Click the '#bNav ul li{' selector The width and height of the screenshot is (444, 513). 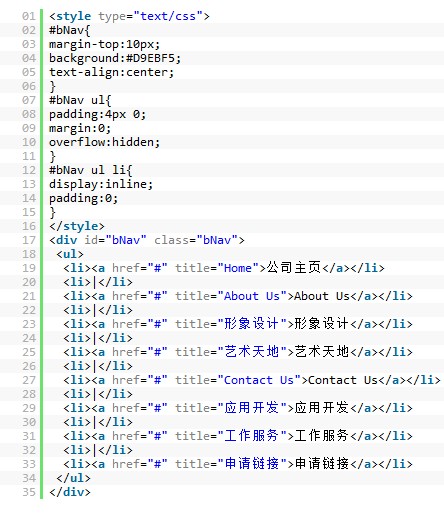tap(90, 170)
